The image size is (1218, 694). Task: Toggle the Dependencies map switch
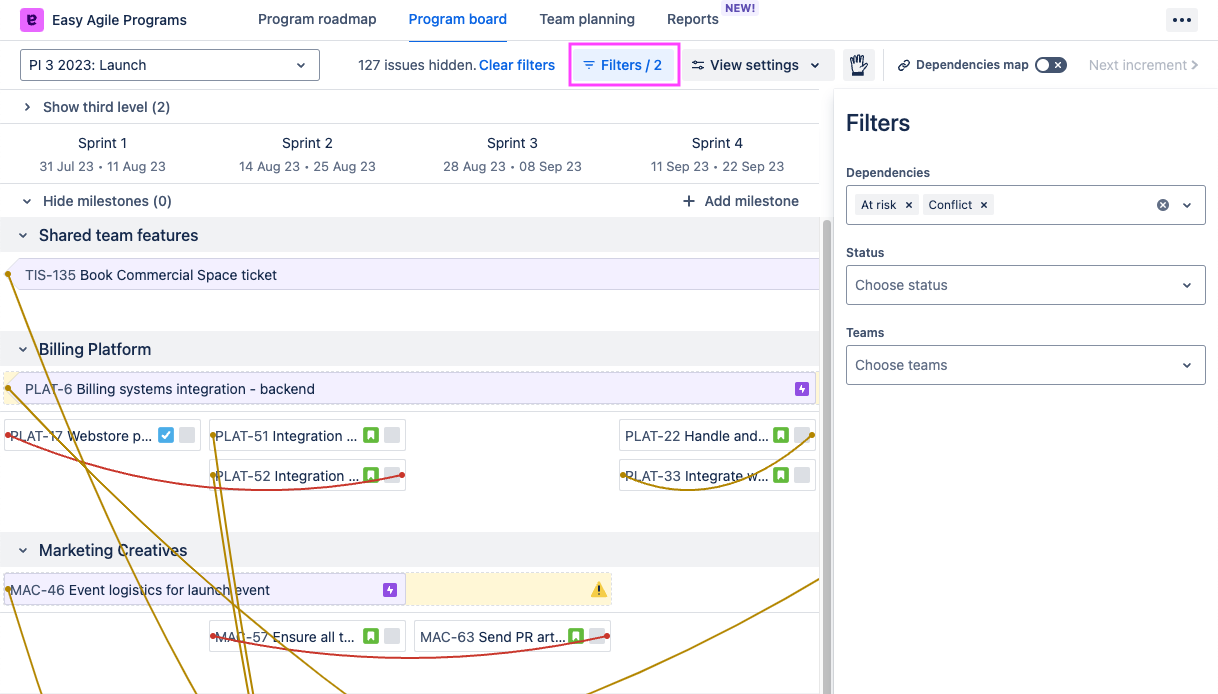(x=1050, y=65)
